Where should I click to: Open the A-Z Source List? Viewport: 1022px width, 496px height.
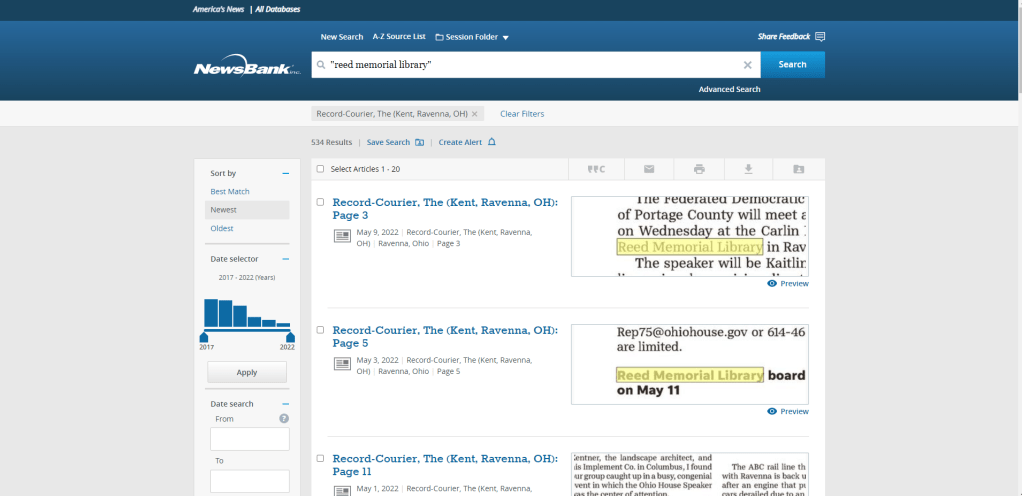pos(399,36)
